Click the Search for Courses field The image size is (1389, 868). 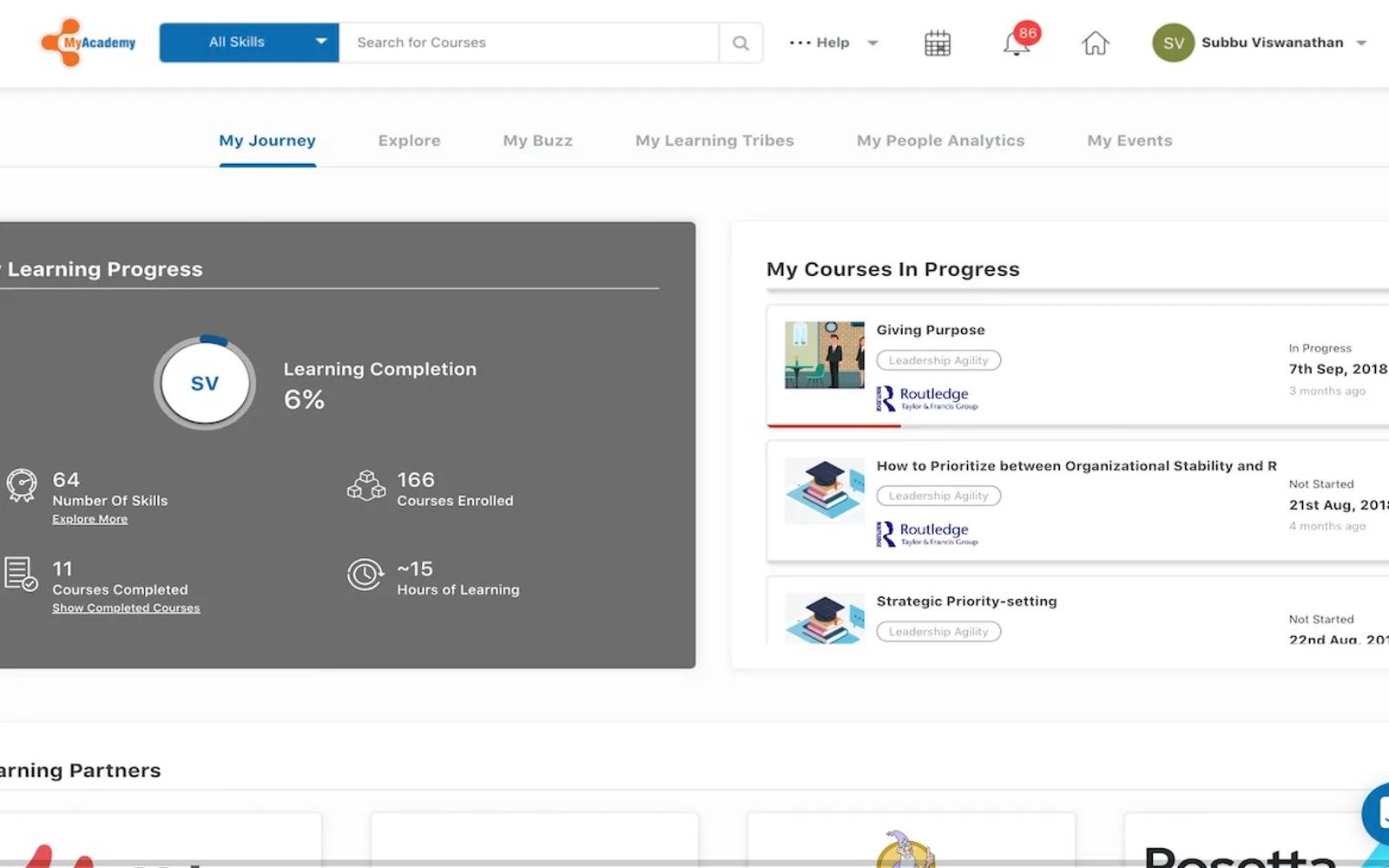point(528,43)
